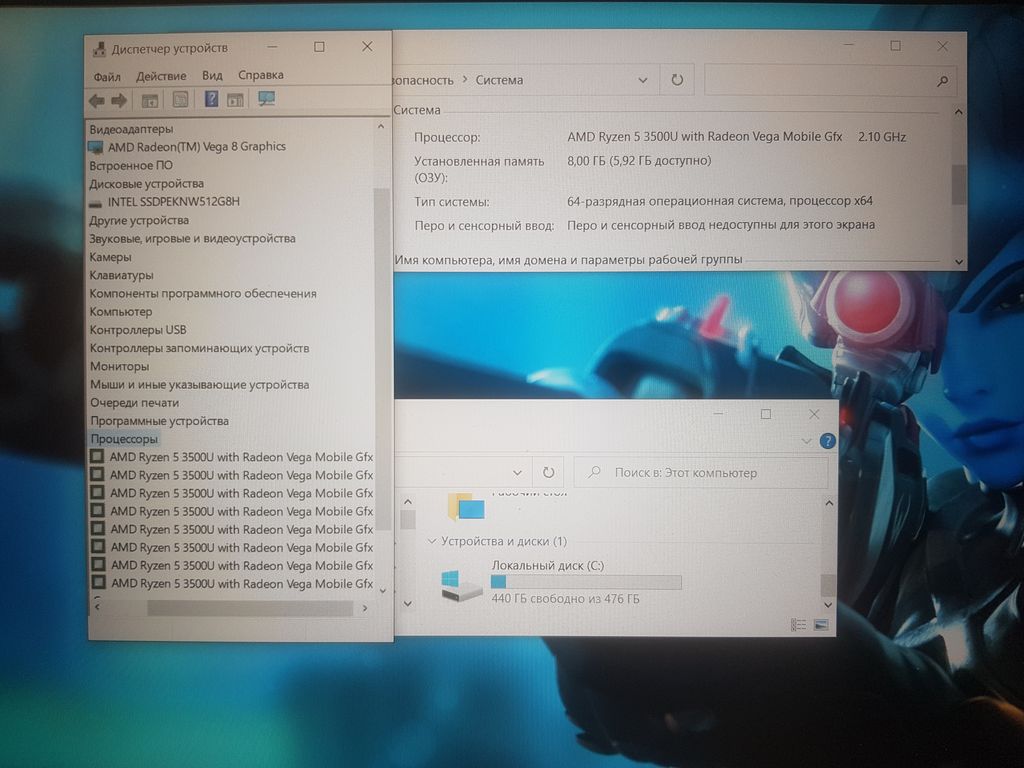1024x768 pixels.
Task: Click System window scroll down arrow
Action: click(x=959, y=261)
